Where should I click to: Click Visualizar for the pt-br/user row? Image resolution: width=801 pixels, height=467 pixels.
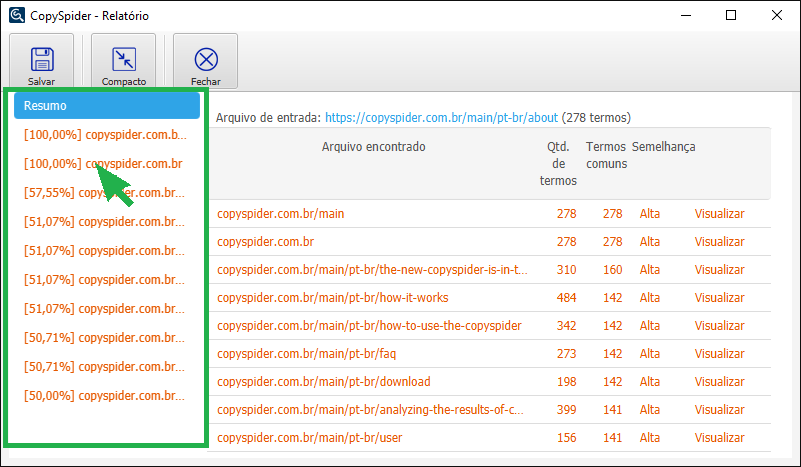[719, 438]
